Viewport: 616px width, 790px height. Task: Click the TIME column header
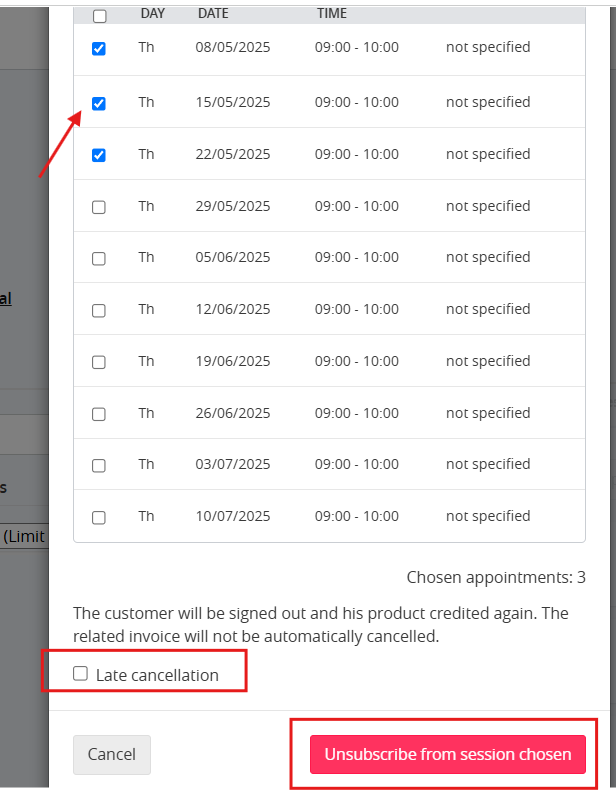coord(332,13)
